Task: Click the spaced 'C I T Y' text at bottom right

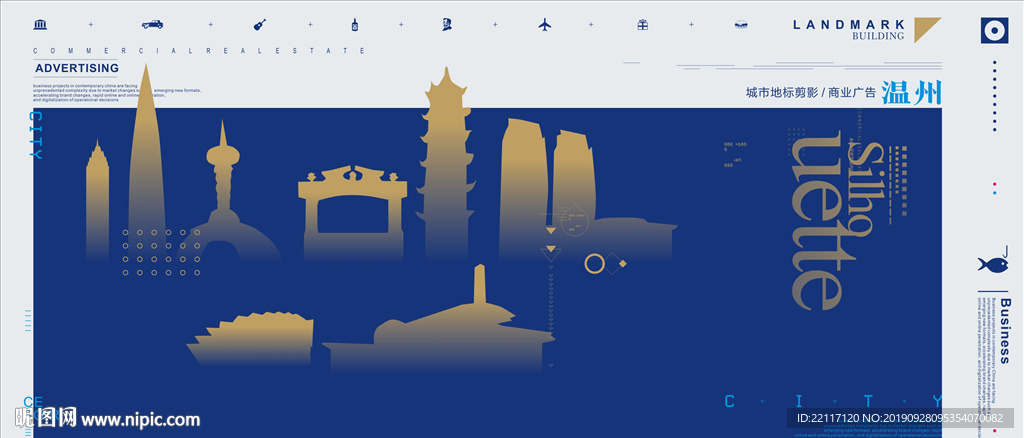Action: point(834,400)
